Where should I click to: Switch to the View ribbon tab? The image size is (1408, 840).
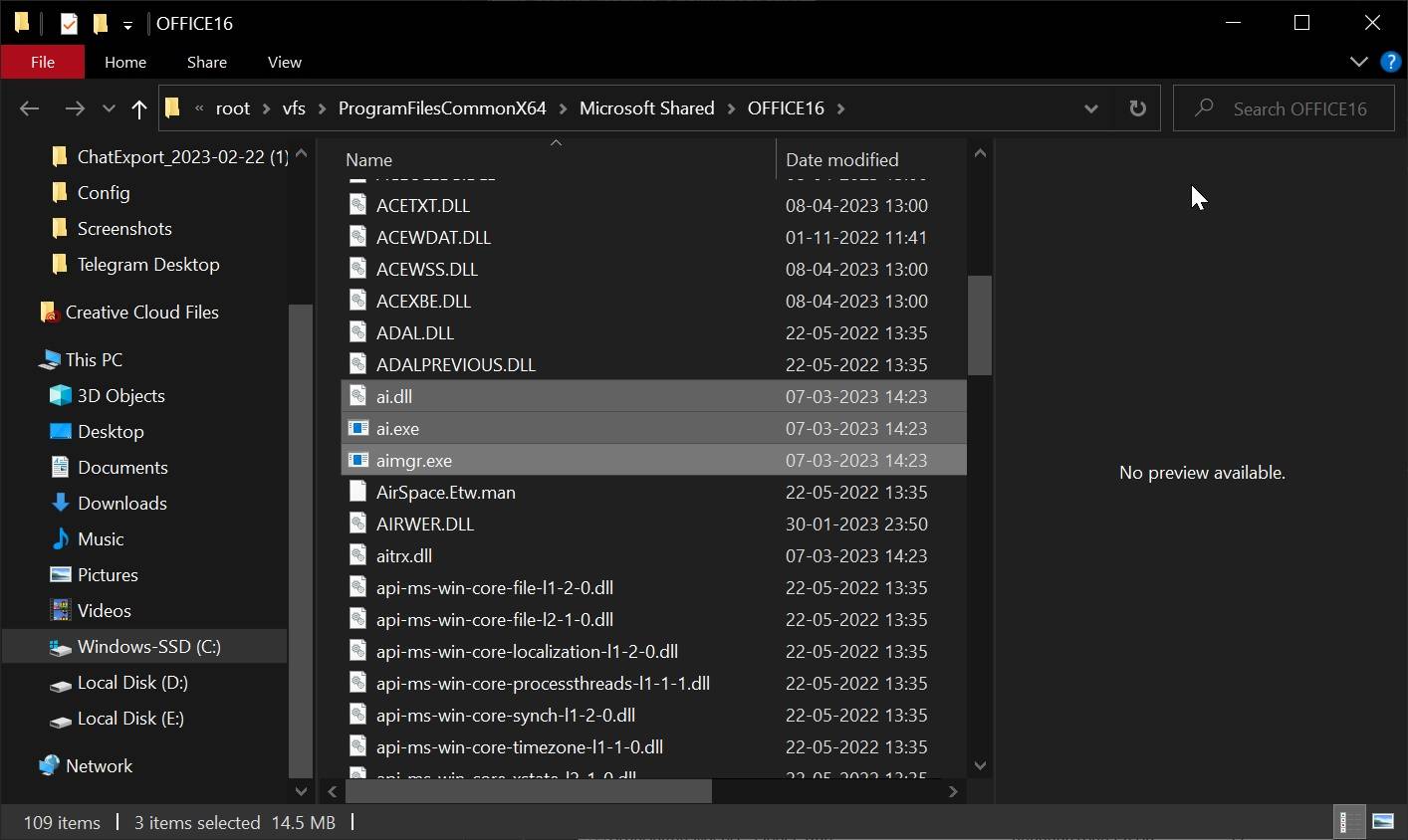point(284,62)
